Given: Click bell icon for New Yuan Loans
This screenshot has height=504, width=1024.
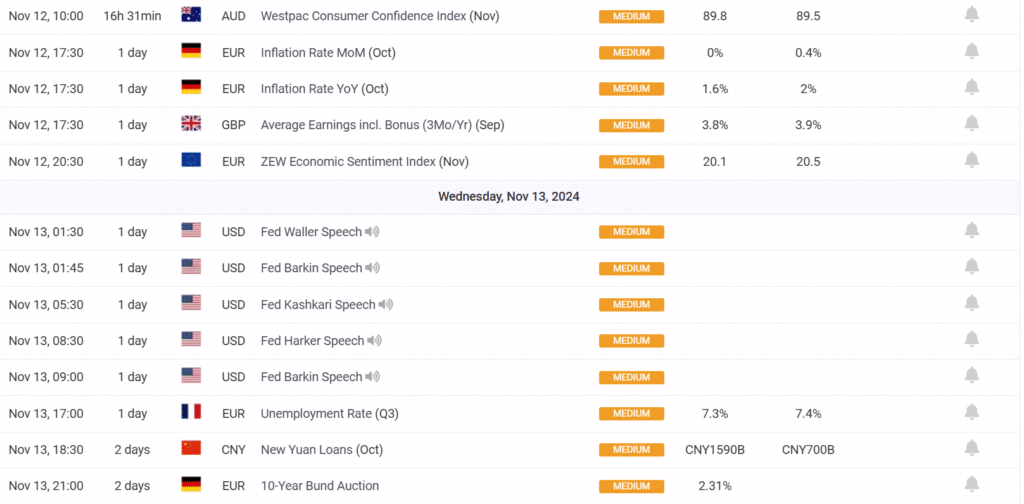Looking at the screenshot, I should pos(971,449).
